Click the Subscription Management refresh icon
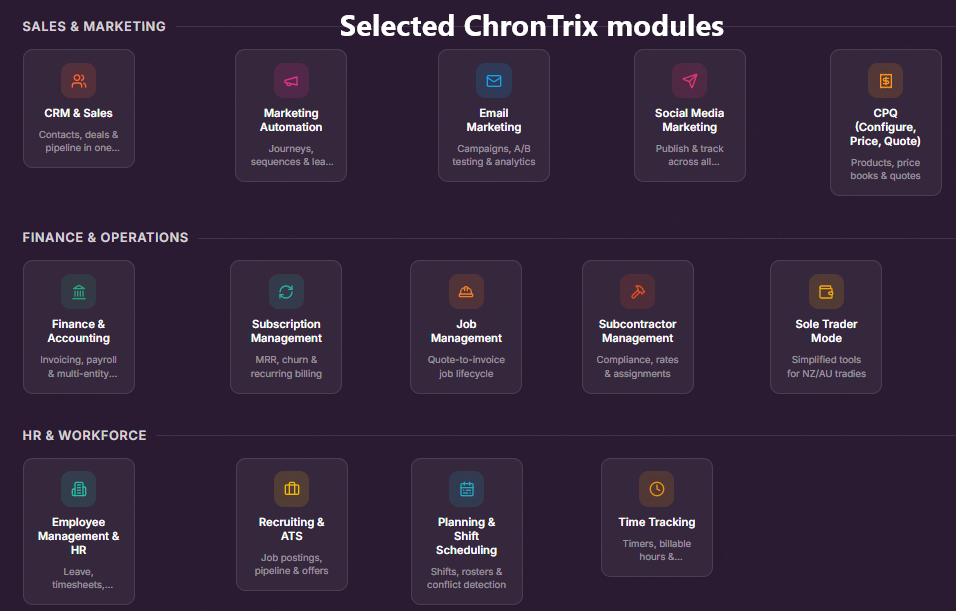The height and width of the screenshot is (611, 956). click(286, 291)
